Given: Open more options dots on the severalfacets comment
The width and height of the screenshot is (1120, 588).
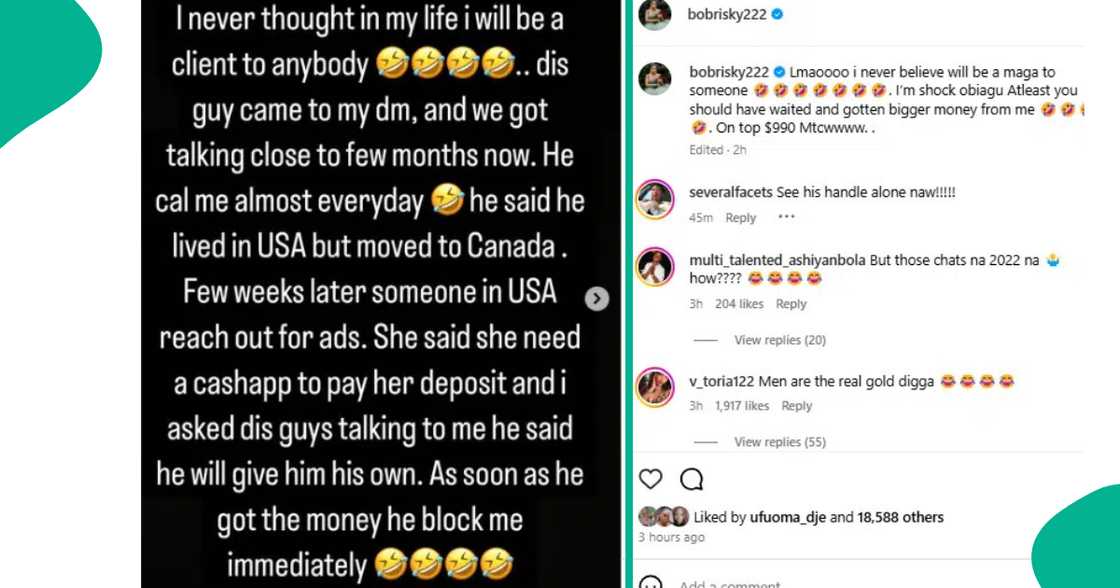Looking at the screenshot, I should (x=786, y=217).
